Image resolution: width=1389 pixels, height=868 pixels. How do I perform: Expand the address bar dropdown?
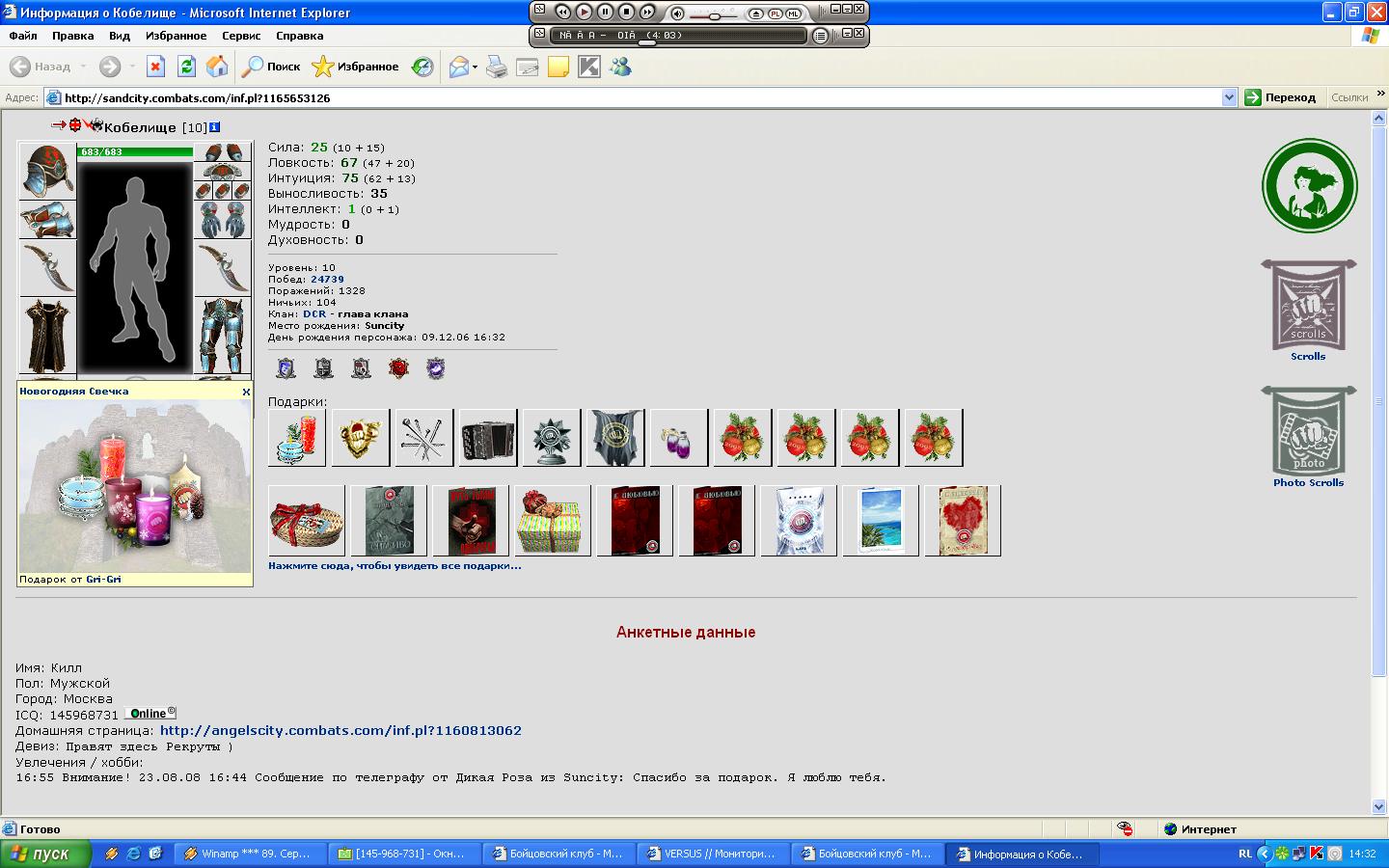point(1229,97)
